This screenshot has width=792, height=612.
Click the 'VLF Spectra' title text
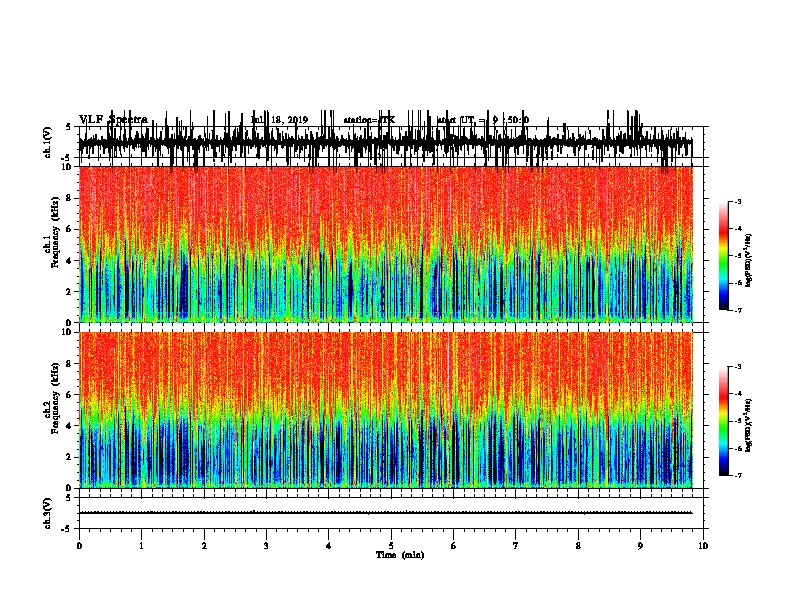[x=113, y=120]
